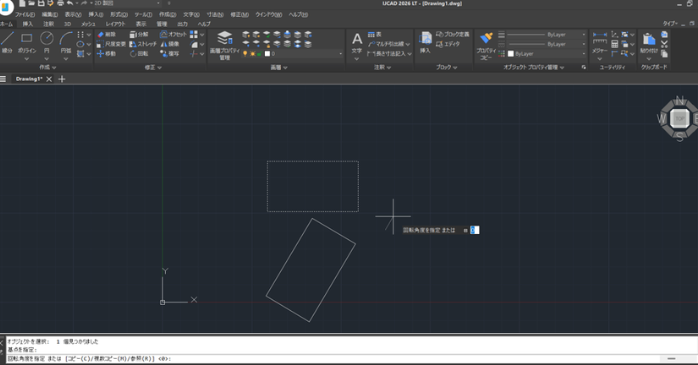Image resolution: width=698 pixels, height=365 pixels.
Task: Open Layer Properties Manager (画層プロパティ管理)
Action: tap(225, 45)
